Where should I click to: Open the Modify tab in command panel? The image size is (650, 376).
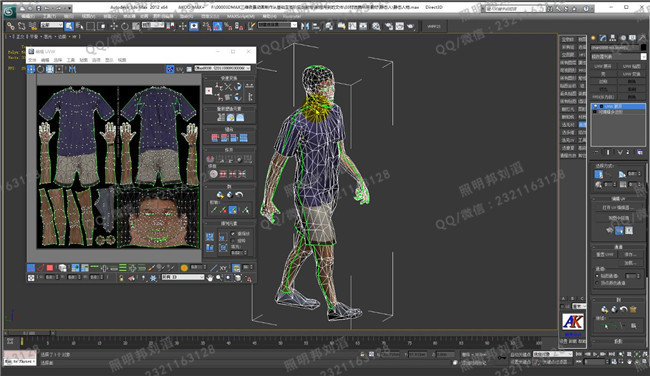603,38
